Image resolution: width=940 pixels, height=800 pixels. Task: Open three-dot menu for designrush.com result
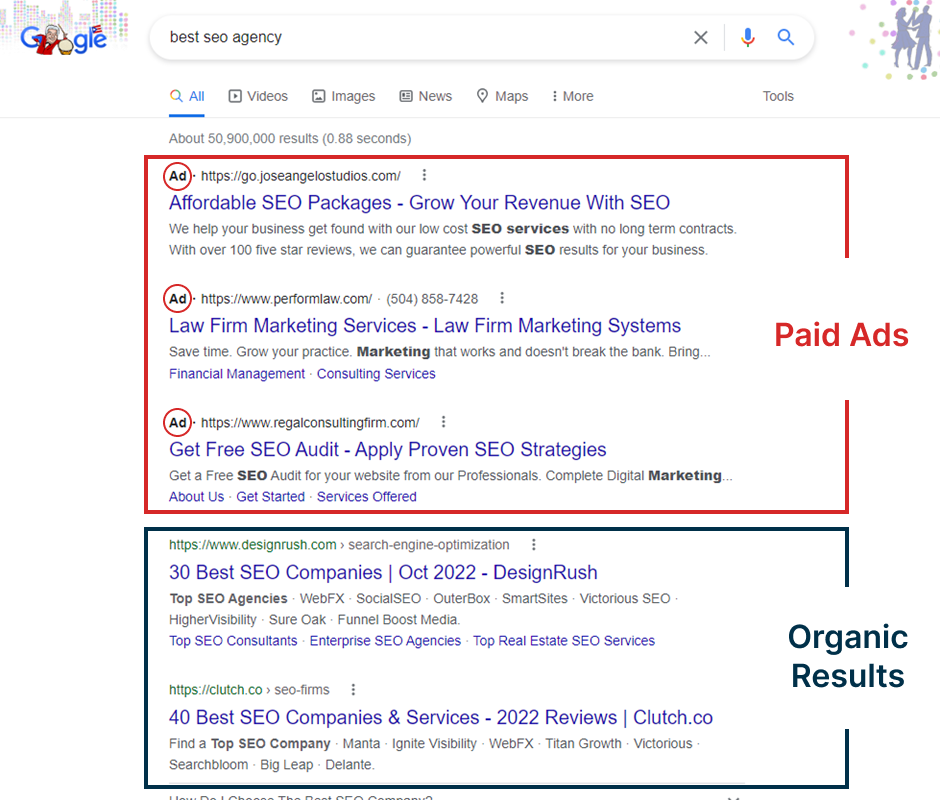534,545
